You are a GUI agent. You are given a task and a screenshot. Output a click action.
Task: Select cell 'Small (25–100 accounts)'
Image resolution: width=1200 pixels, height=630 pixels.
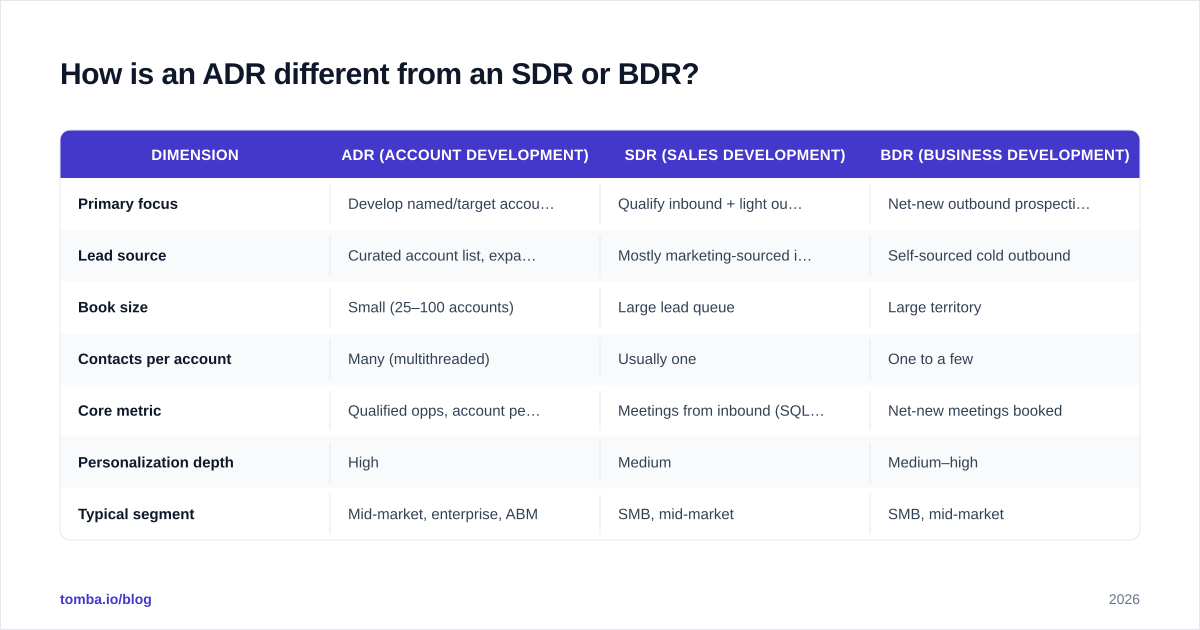pyautogui.click(x=465, y=308)
